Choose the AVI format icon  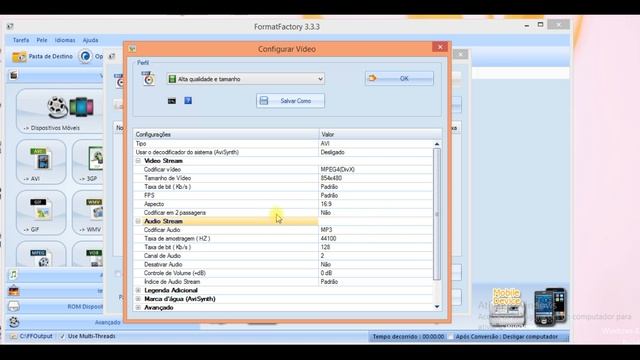[41, 159]
